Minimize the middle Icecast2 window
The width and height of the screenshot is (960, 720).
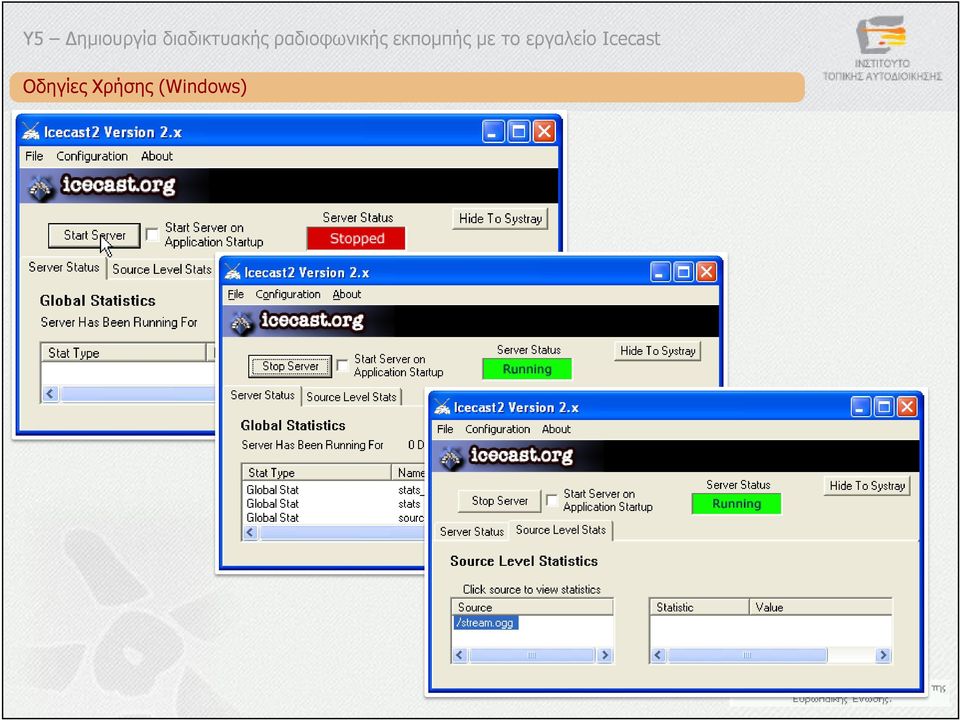[660, 272]
